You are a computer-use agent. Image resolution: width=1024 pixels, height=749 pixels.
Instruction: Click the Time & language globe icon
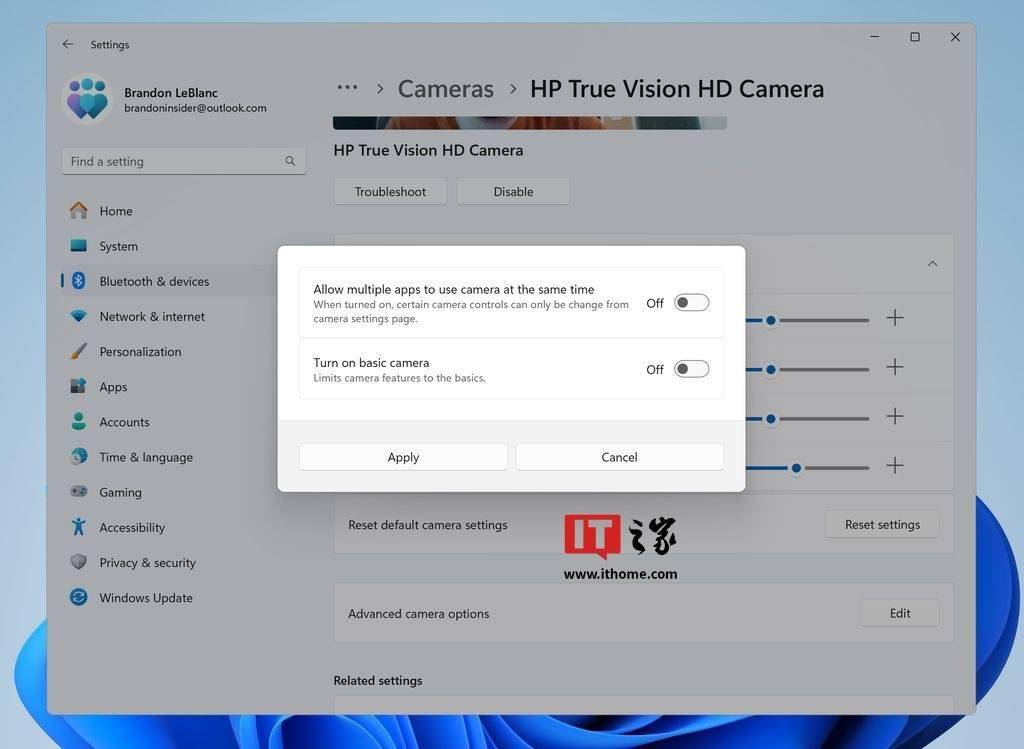click(78, 456)
